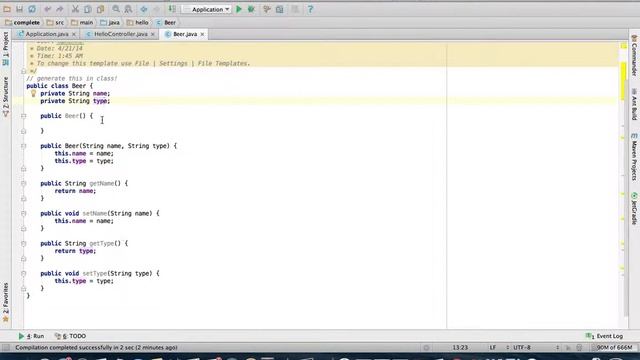Click the Open folder toolbar icon

coord(7,9)
